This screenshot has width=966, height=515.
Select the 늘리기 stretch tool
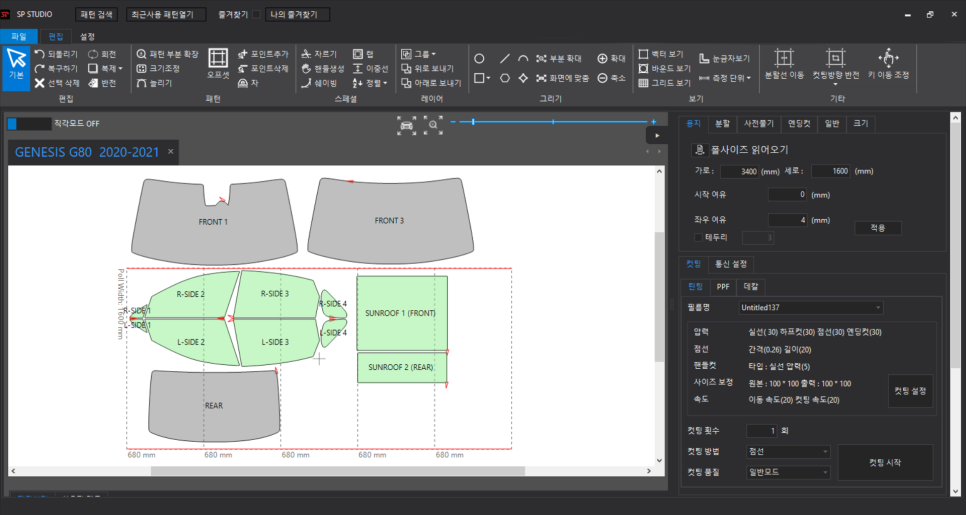tap(154, 83)
